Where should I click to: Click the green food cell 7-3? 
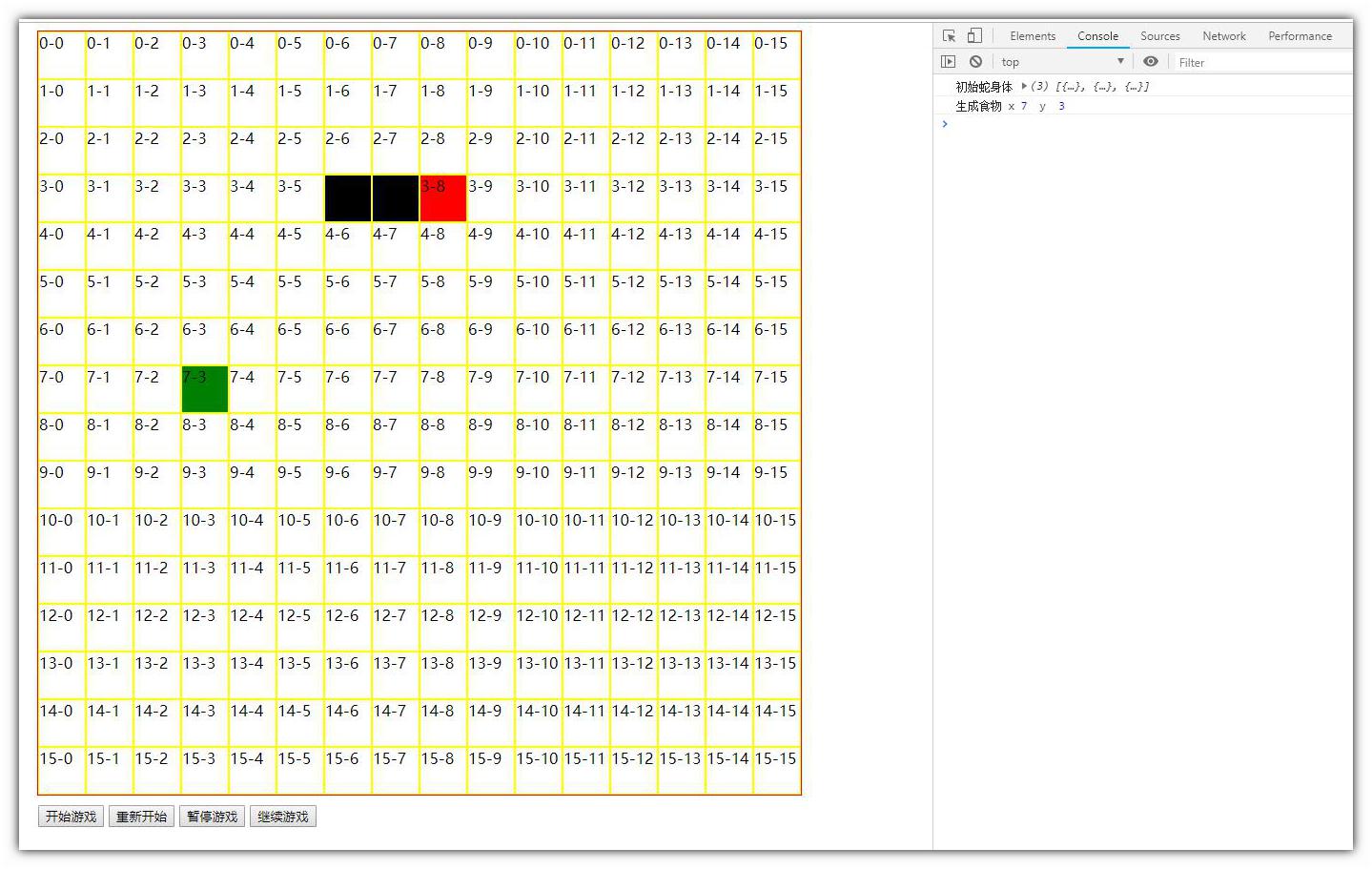(x=205, y=389)
